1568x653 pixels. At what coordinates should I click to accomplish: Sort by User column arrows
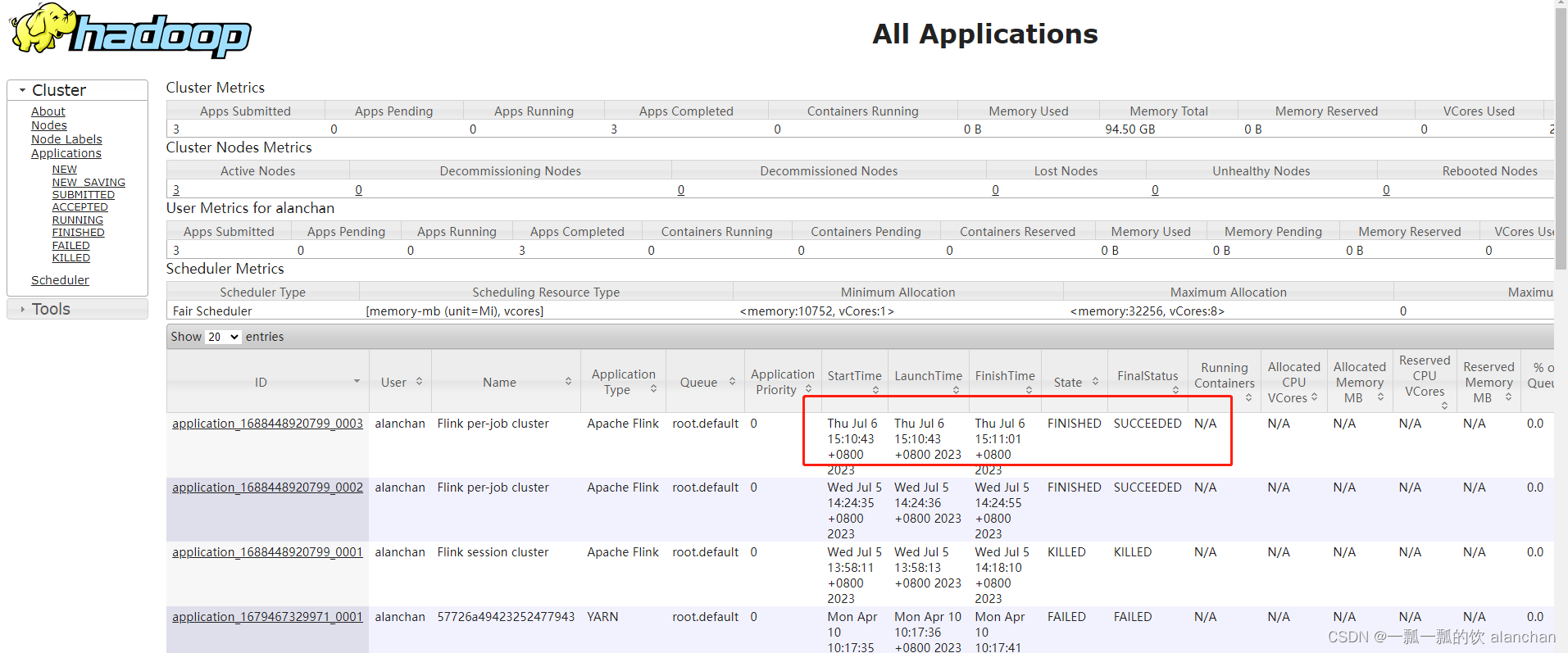[x=419, y=382]
